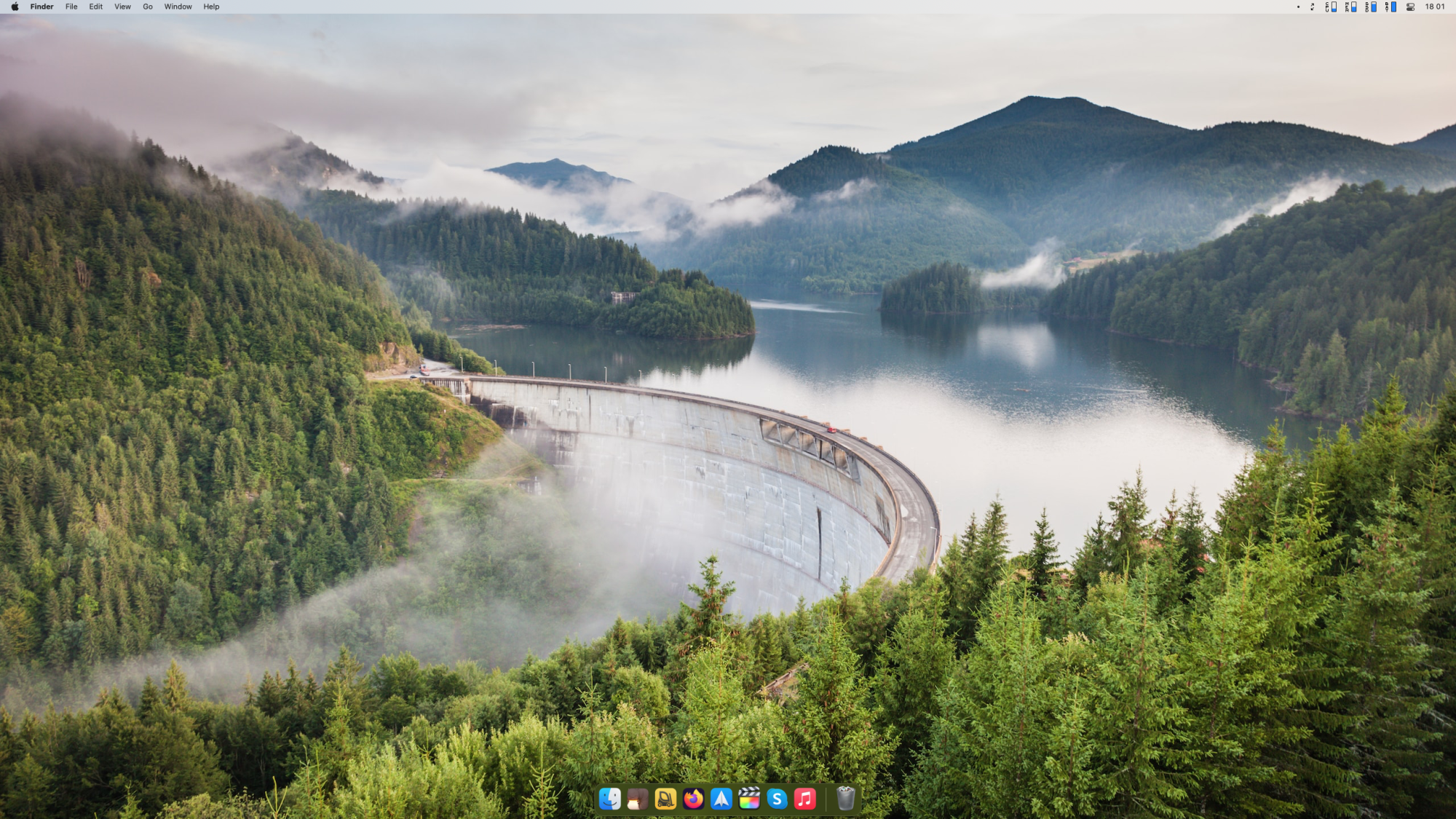The height and width of the screenshot is (819, 1456).
Task: Click the SSD disk usage meter
Action: pyautogui.click(x=1370, y=7)
